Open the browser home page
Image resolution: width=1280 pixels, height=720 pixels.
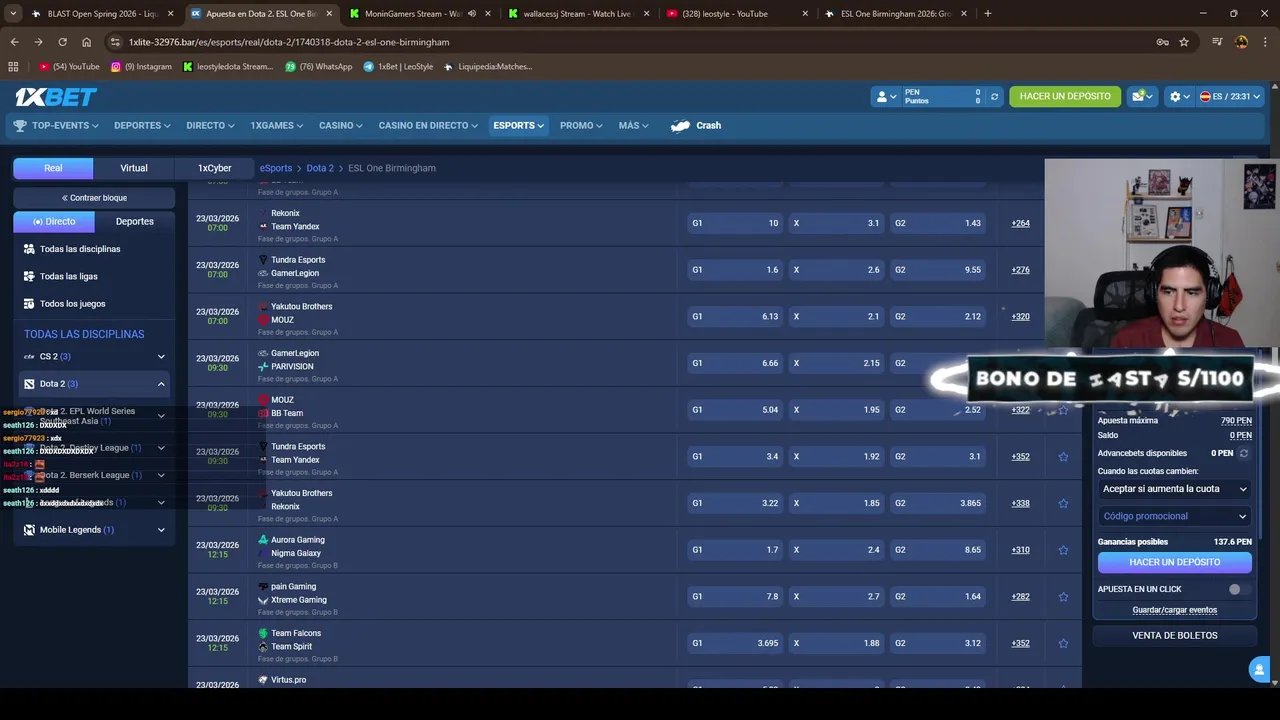pyautogui.click(x=86, y=42)
